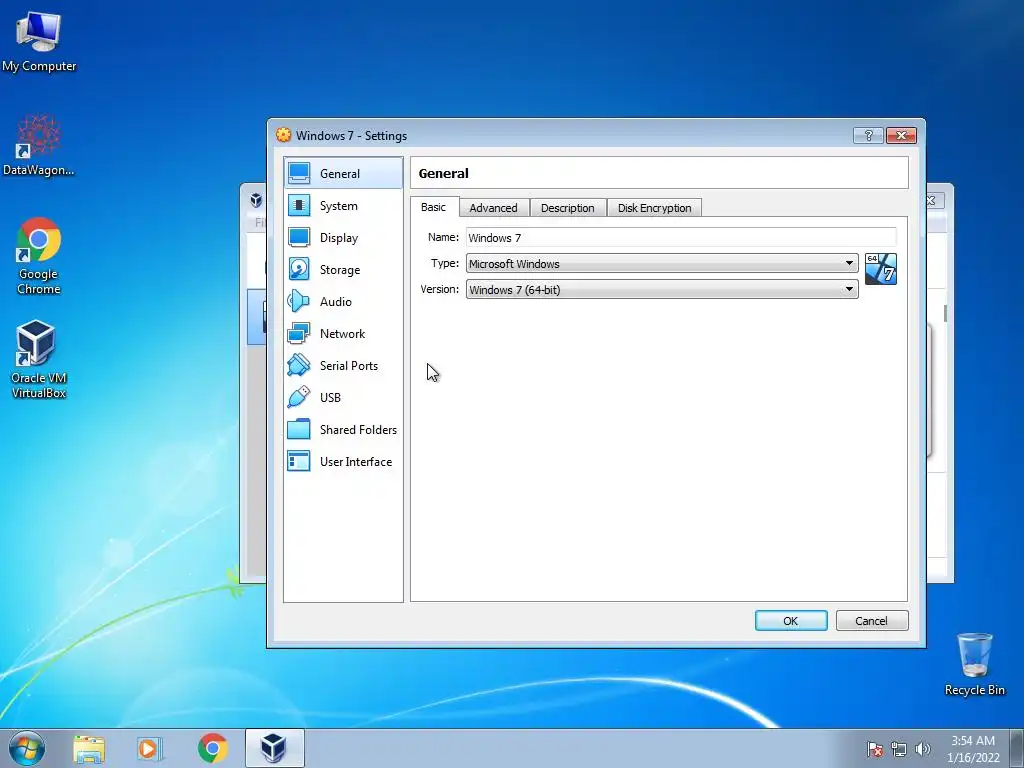This screenshot has width=1024, height=768.
Task: Open My Computer desktop icon
Action: click(39, 40)
